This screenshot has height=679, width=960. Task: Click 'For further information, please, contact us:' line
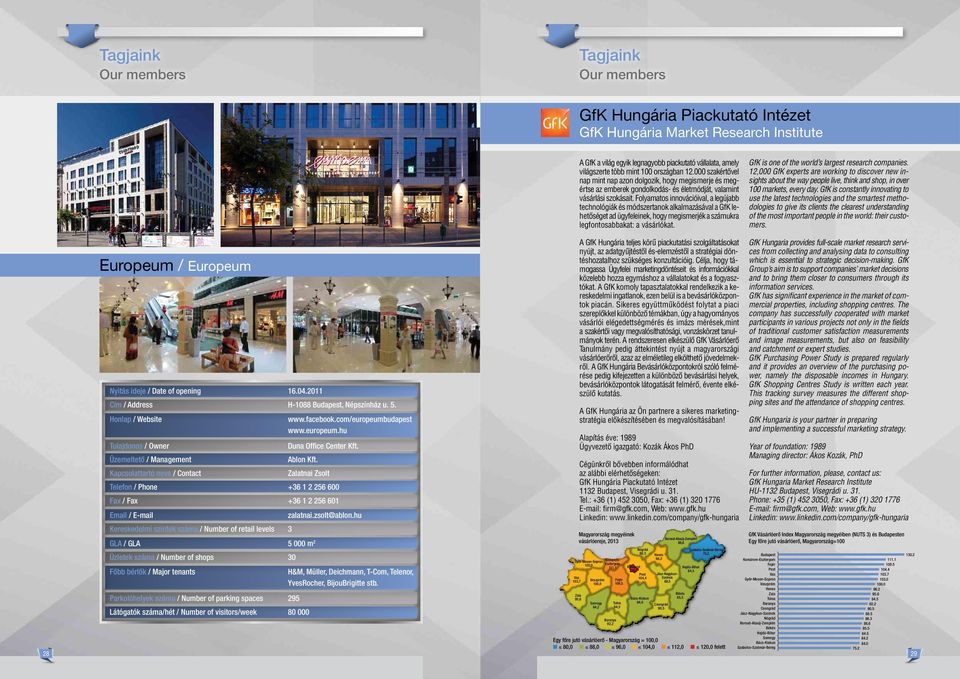[815, 473]
